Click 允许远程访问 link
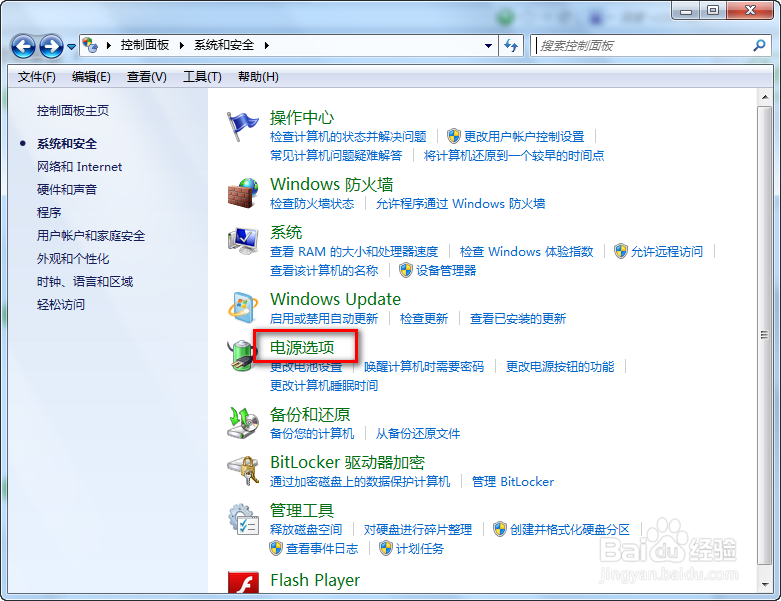The width and height of the screenshot is (781, 601). tap(667, 251)
